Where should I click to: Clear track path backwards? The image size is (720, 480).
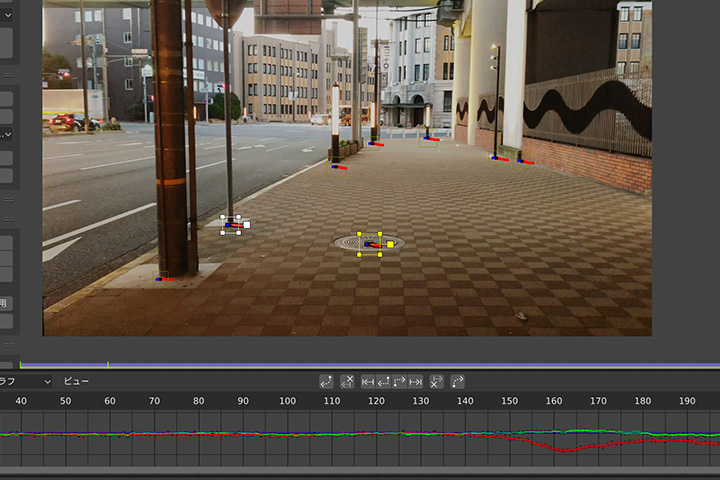pyautogui.click(x=347, y=381)
